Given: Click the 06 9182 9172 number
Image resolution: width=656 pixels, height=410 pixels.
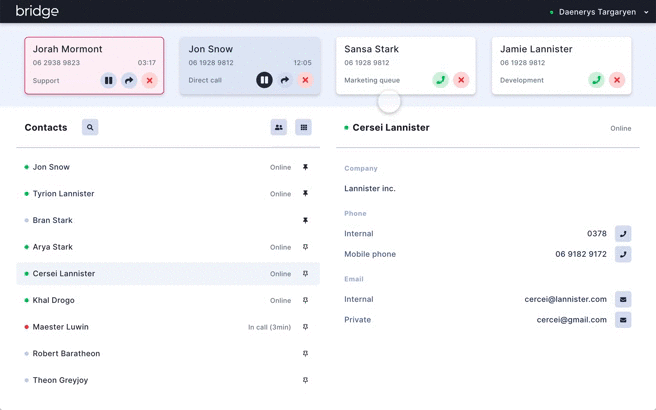Looking at the screenshot, I should [x=581, y=254].
